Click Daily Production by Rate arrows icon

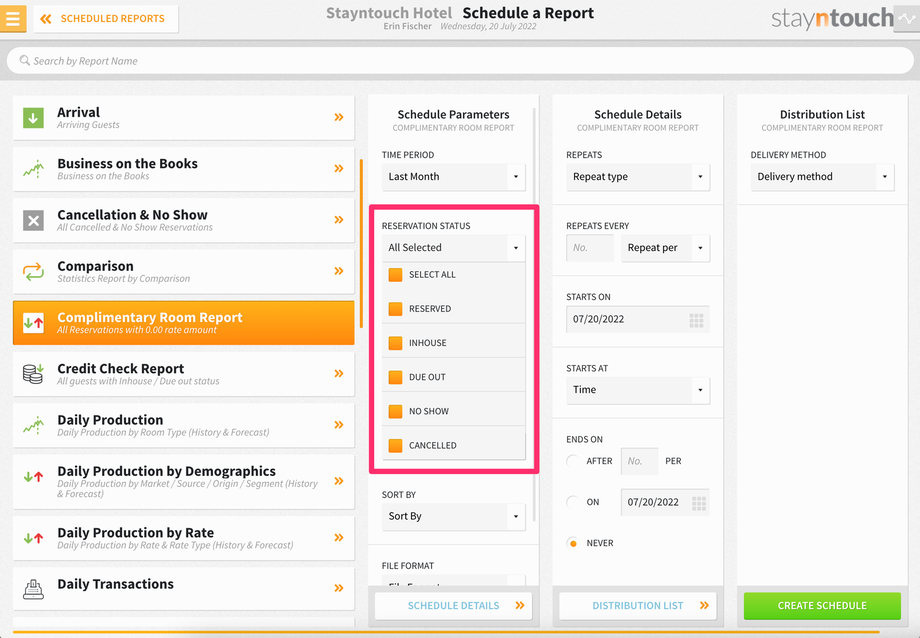[x=33, y=538]
